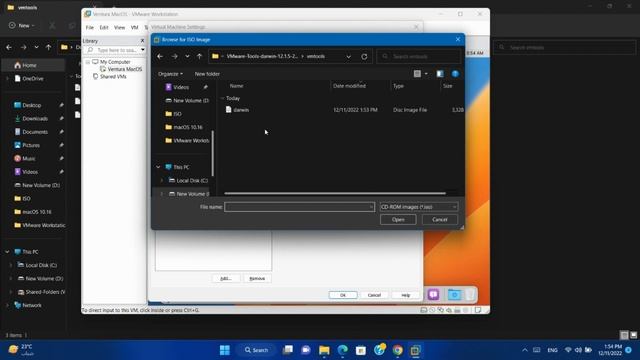Sort by Name column header
The image size is (640, 360).
click(237, 86)
